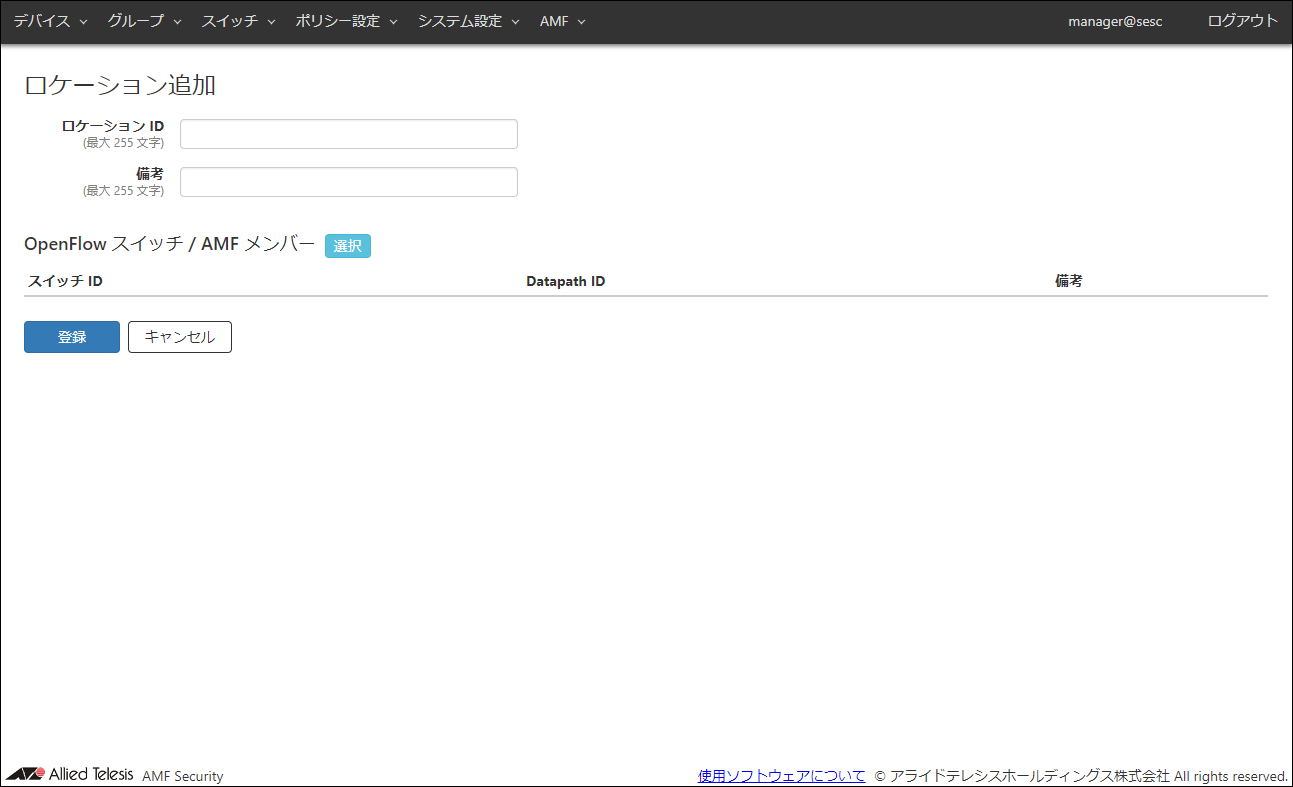Click the ロケーション追加 page heading

pos(120,85)
